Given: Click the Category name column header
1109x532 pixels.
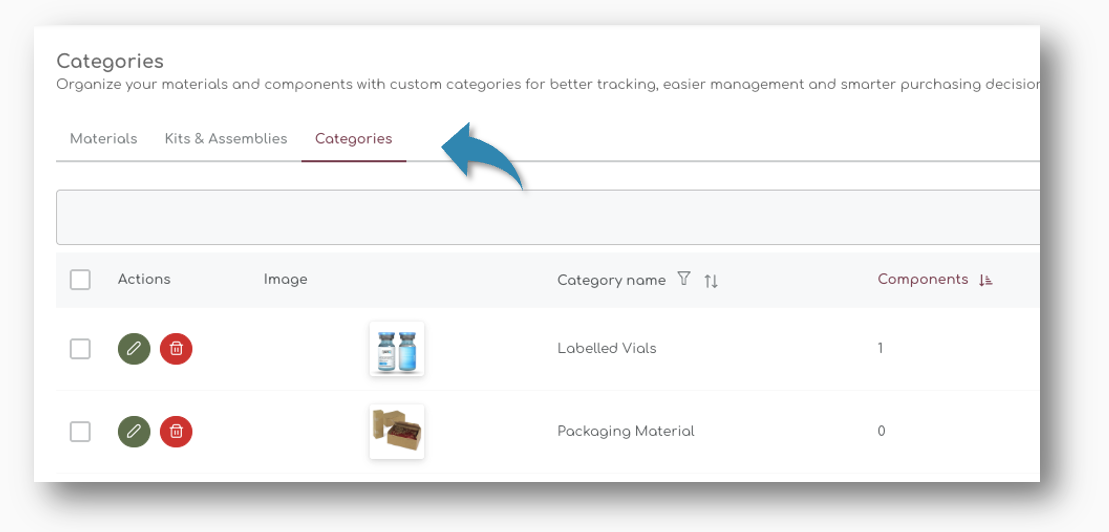Looking at the screenshot, I should tap(611, 281).
